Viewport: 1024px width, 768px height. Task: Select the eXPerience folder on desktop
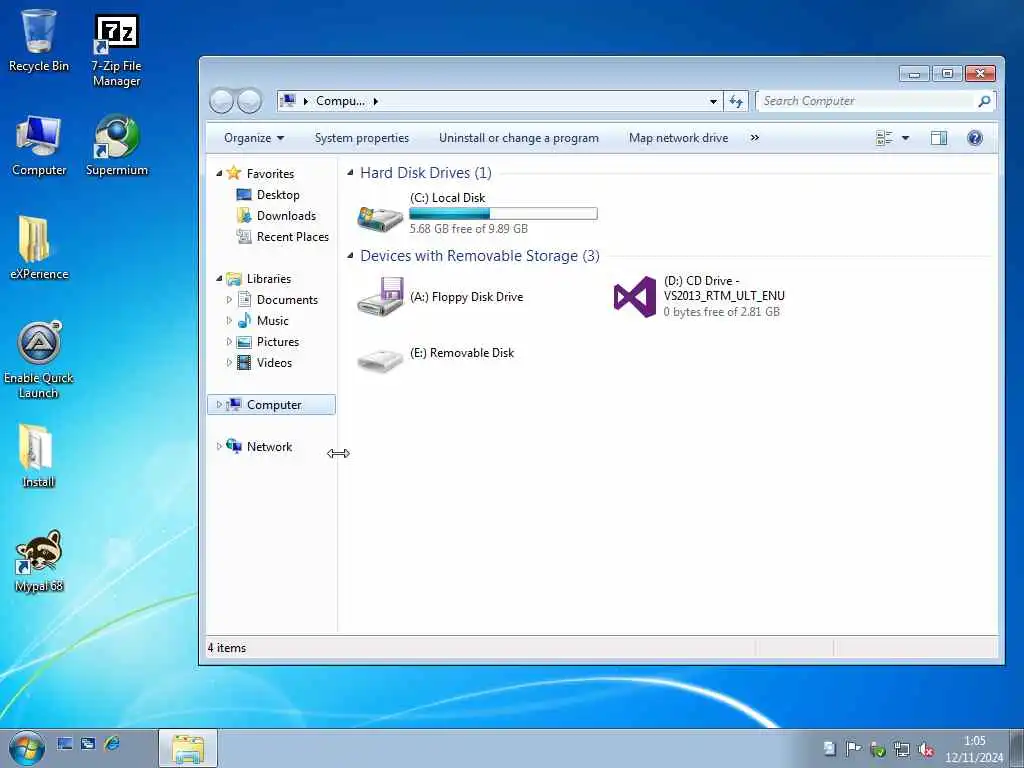tap(39, 248)
